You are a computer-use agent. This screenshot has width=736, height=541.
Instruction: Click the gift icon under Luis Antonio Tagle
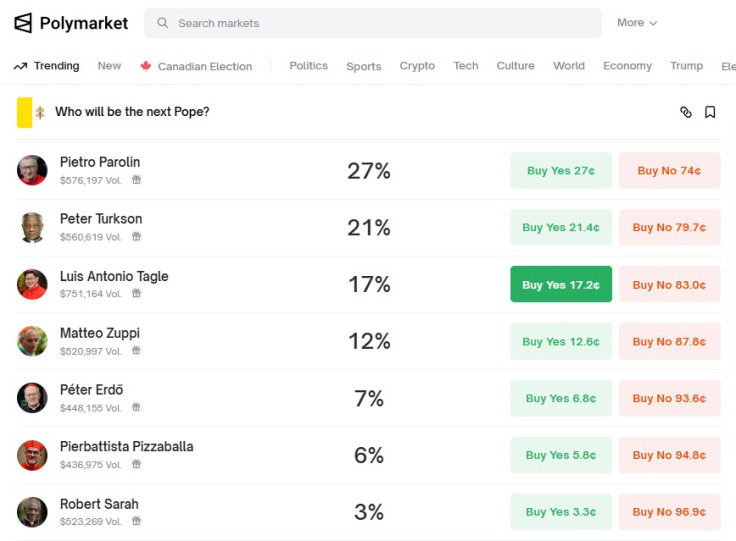click(x=136, y=293)
